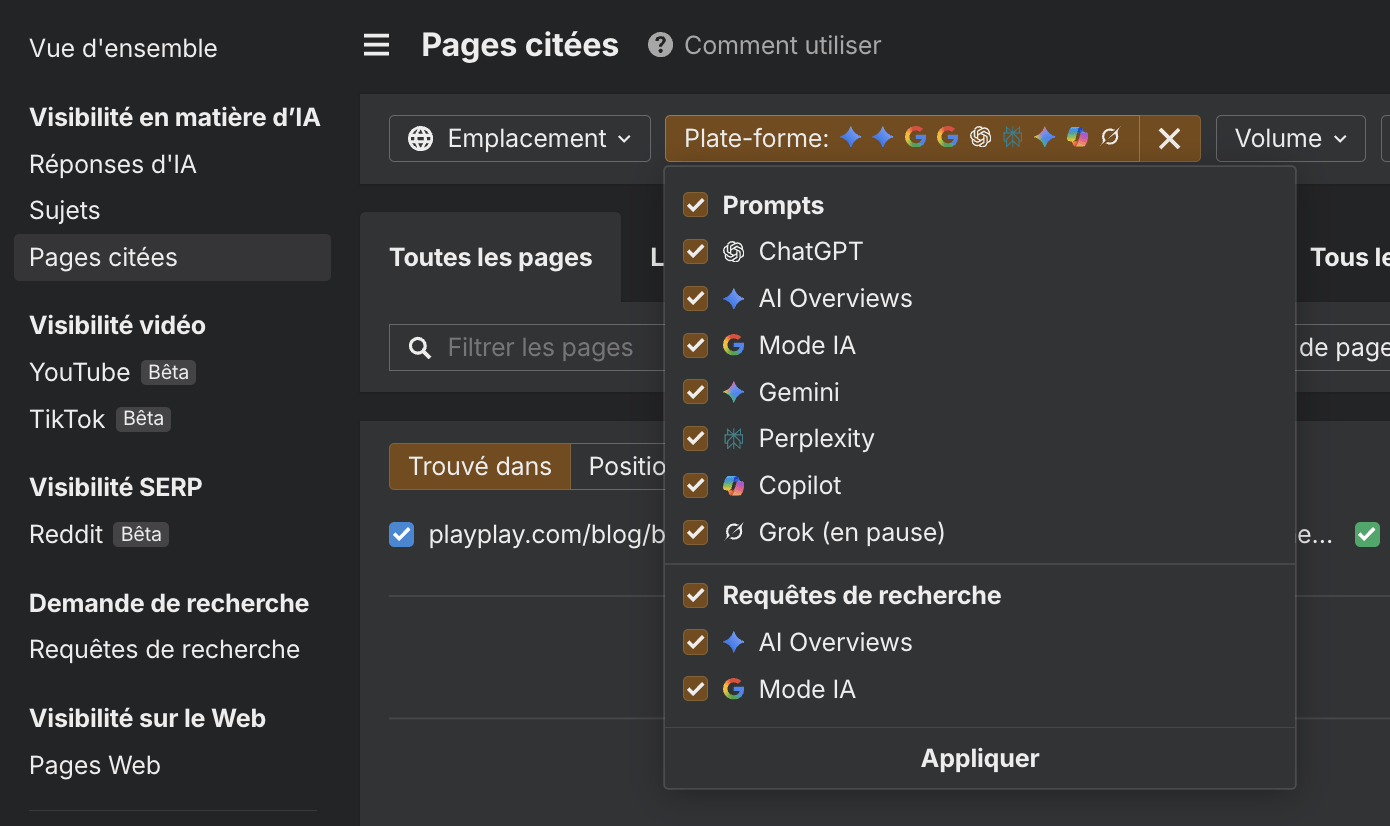Click AI Overviews icon under Prompts

(x=734, y=298)
